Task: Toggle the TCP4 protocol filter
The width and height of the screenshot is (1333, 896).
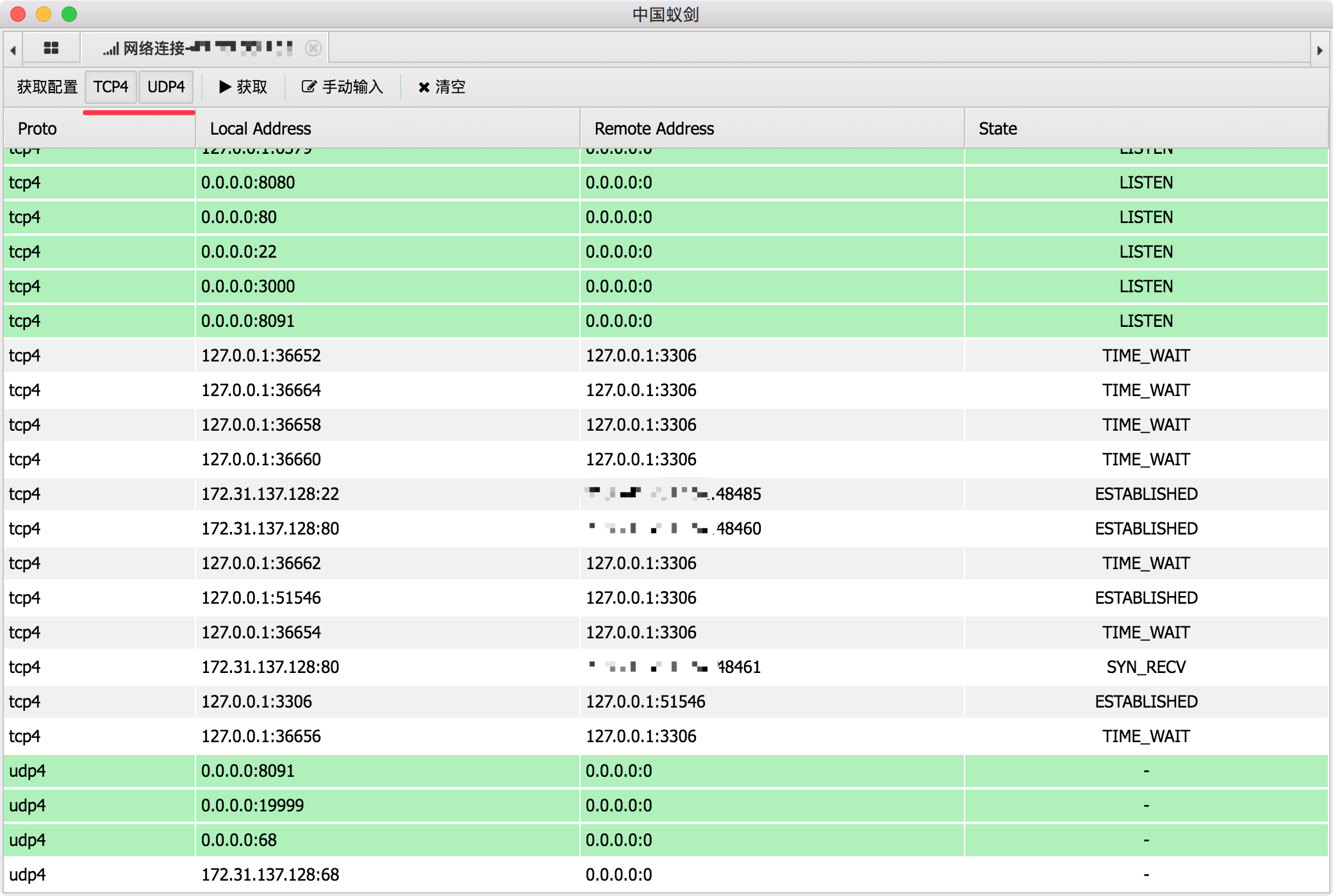Action: point(110,87)
